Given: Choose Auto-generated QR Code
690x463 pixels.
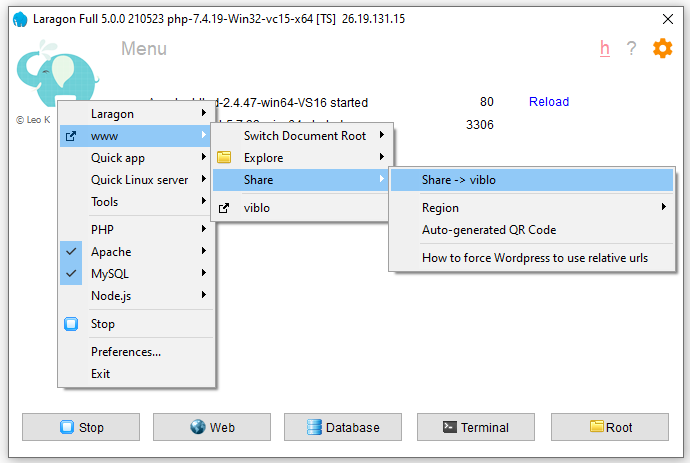Looking at the screenshot, I should coord(532,230).
